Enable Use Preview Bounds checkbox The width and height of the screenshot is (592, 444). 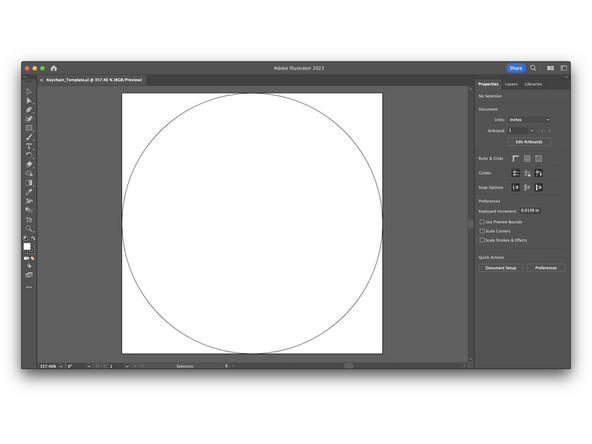[x=482, y=222]
